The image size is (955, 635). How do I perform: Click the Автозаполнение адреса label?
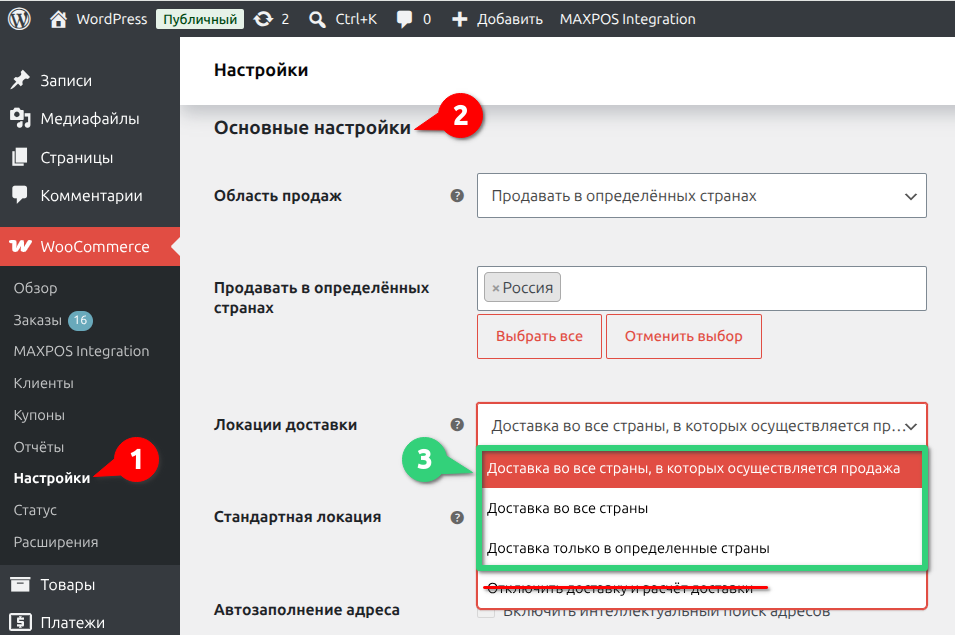(x=306, y=609)
